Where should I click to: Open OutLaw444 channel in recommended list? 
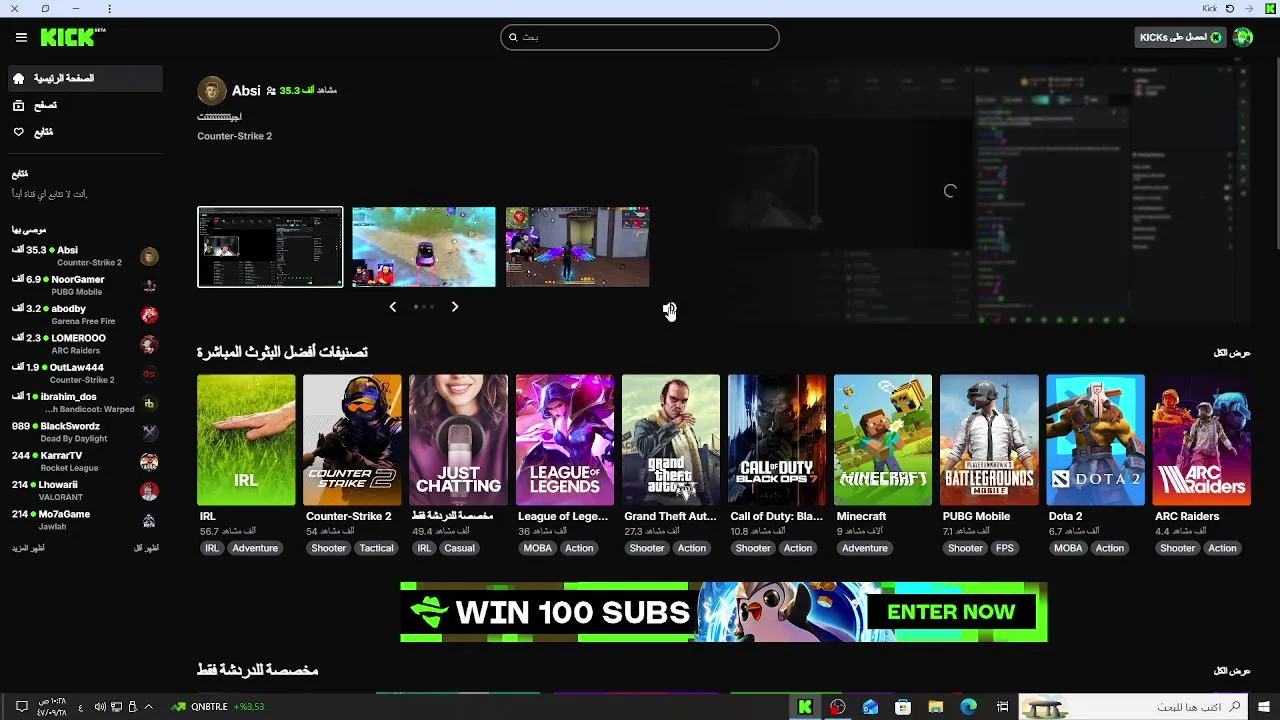[85, 373]
